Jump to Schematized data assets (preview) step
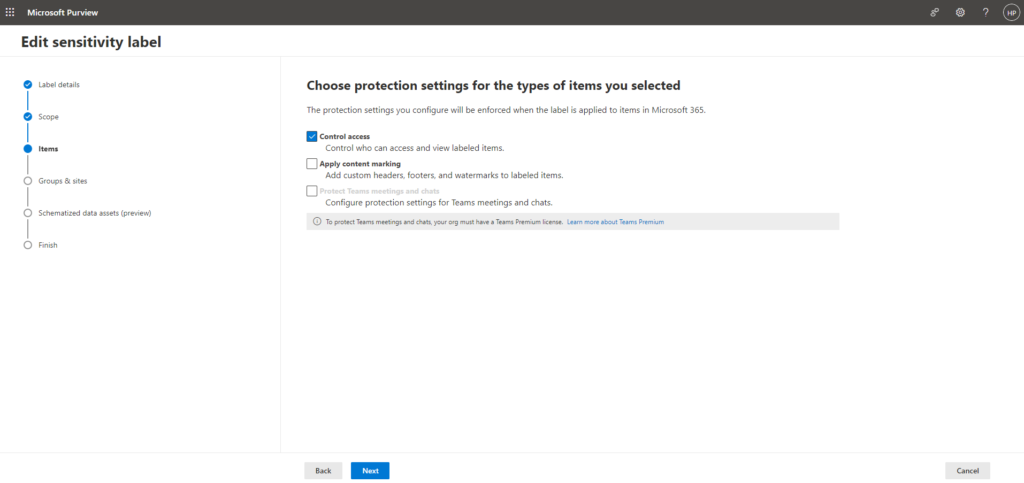 94,213
